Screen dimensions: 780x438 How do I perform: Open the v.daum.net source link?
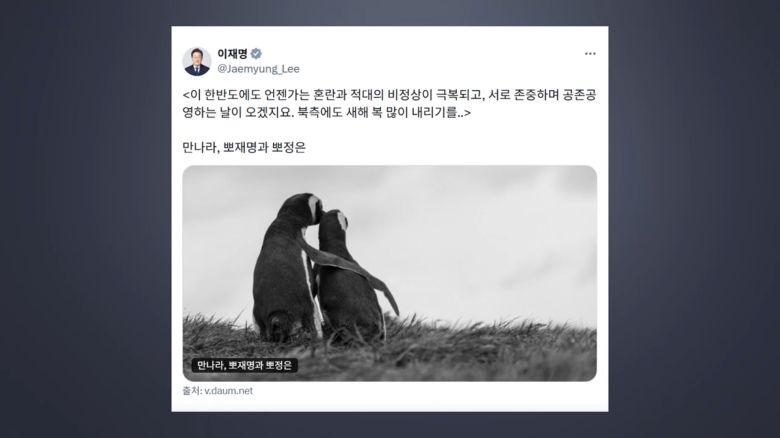228,391
